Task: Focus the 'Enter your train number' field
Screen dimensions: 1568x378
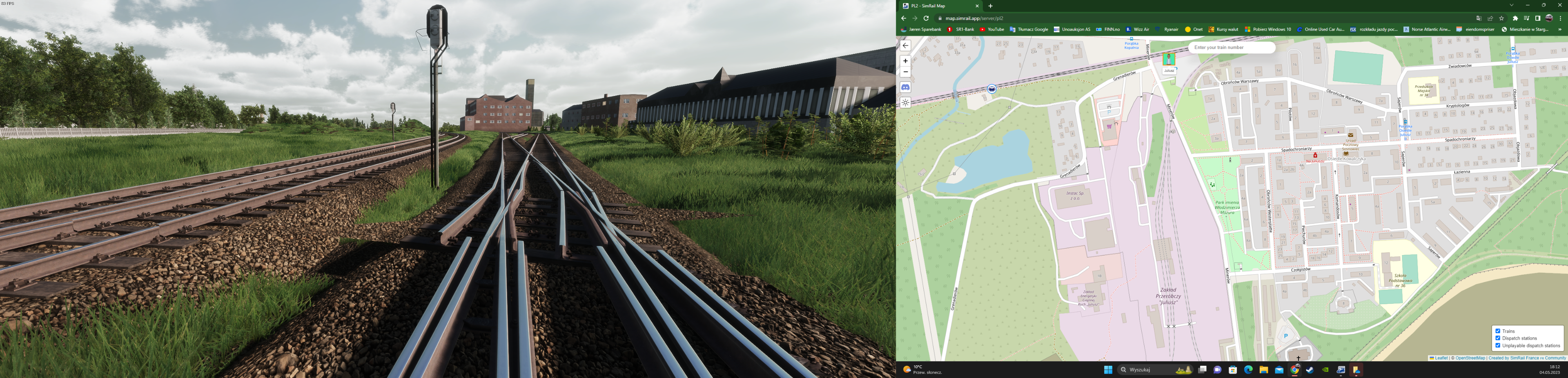Action: (x=1232, y=47)
